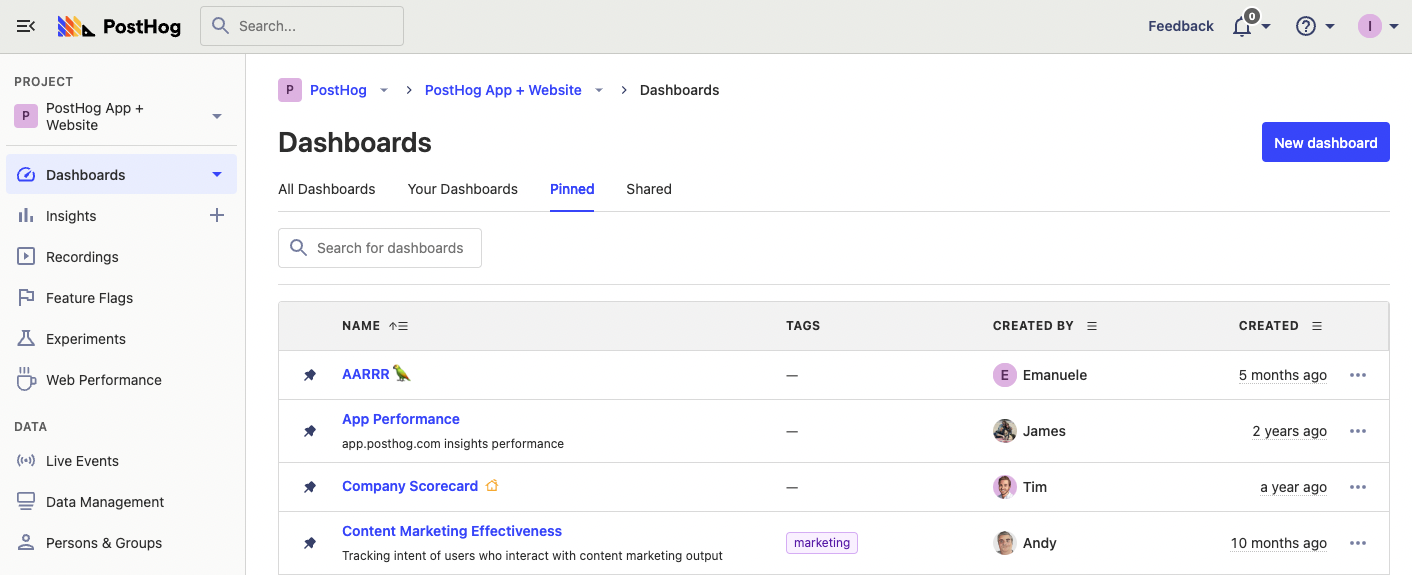Switch to the All Dashboards tab
The height and width of the screenshot is (575, 1412).
tap(327, 189)
